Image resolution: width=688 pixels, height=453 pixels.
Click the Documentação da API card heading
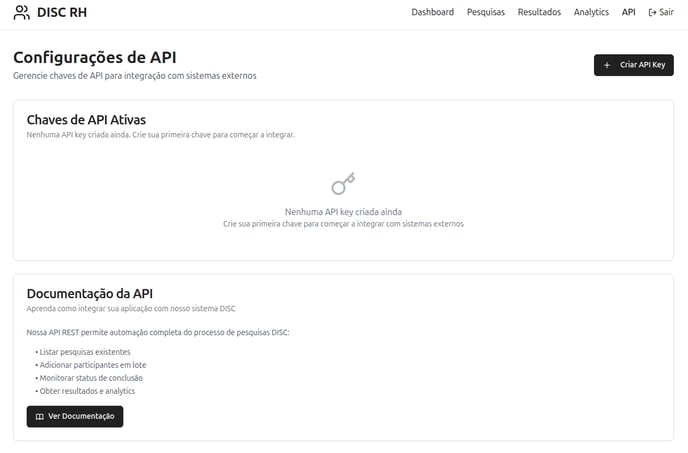pyautogui.click(x=90, y=294)
